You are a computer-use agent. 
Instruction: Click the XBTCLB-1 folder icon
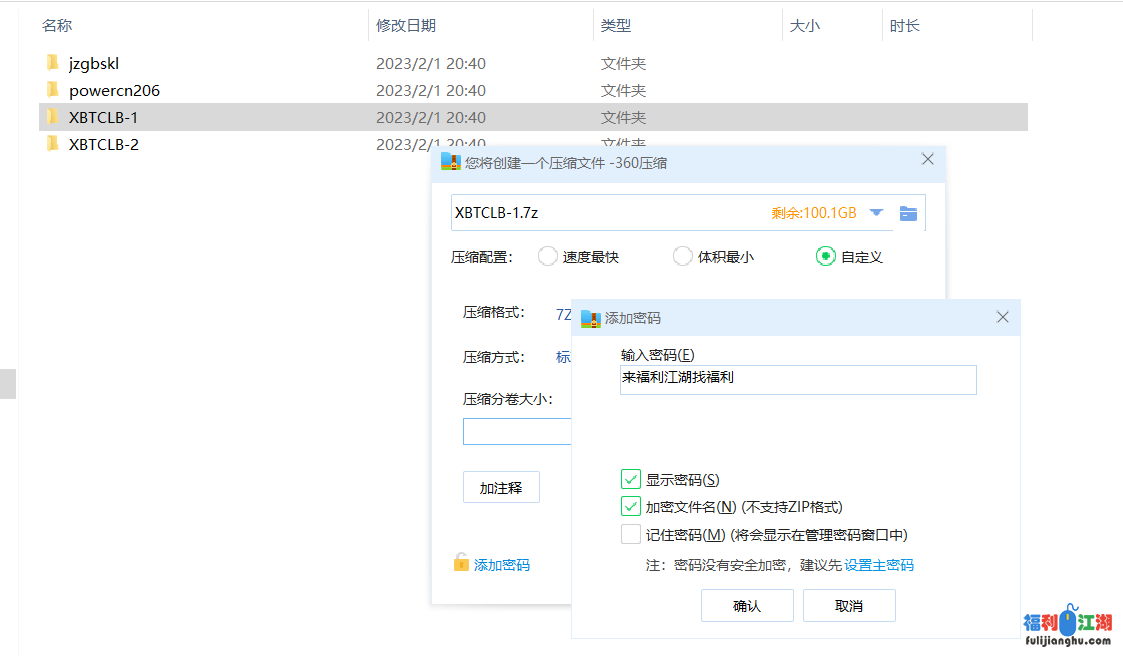[x=53, y=117]
